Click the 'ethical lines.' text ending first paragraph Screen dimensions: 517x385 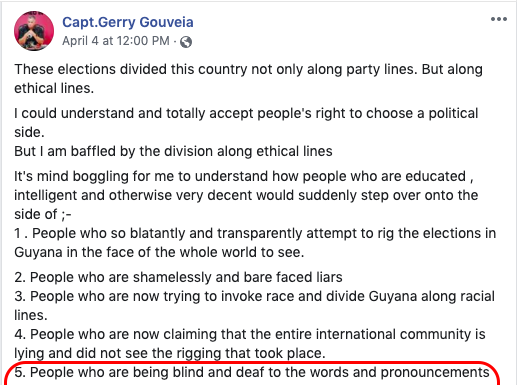[54, 88]
